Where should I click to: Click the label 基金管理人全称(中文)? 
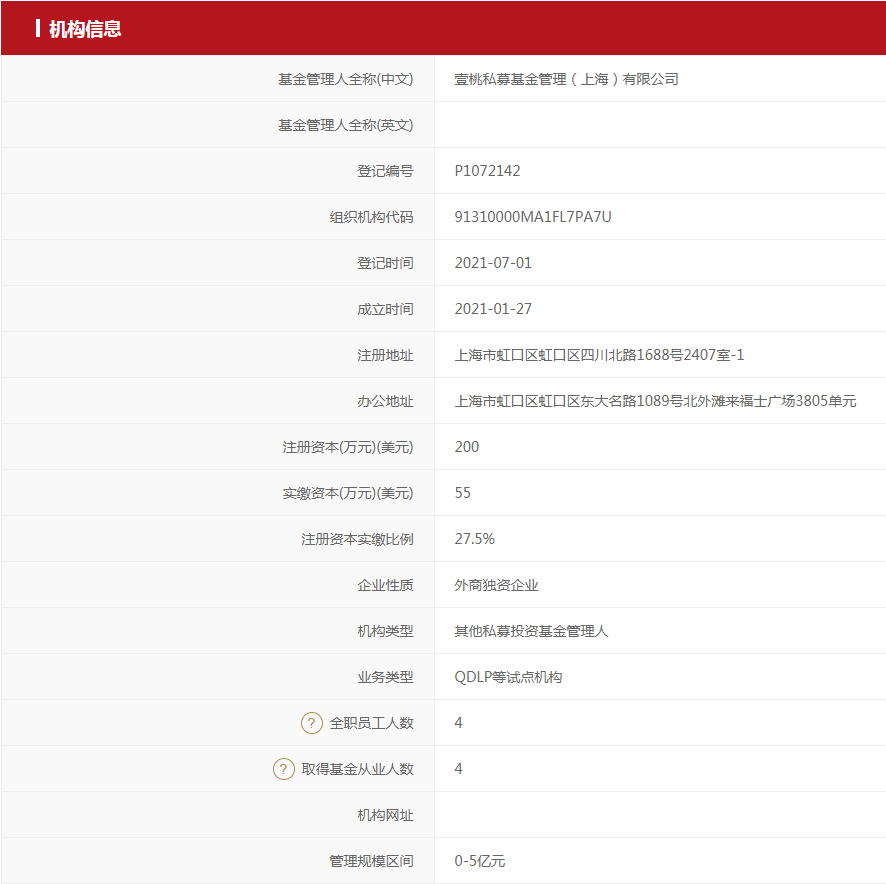coord(345,79)
